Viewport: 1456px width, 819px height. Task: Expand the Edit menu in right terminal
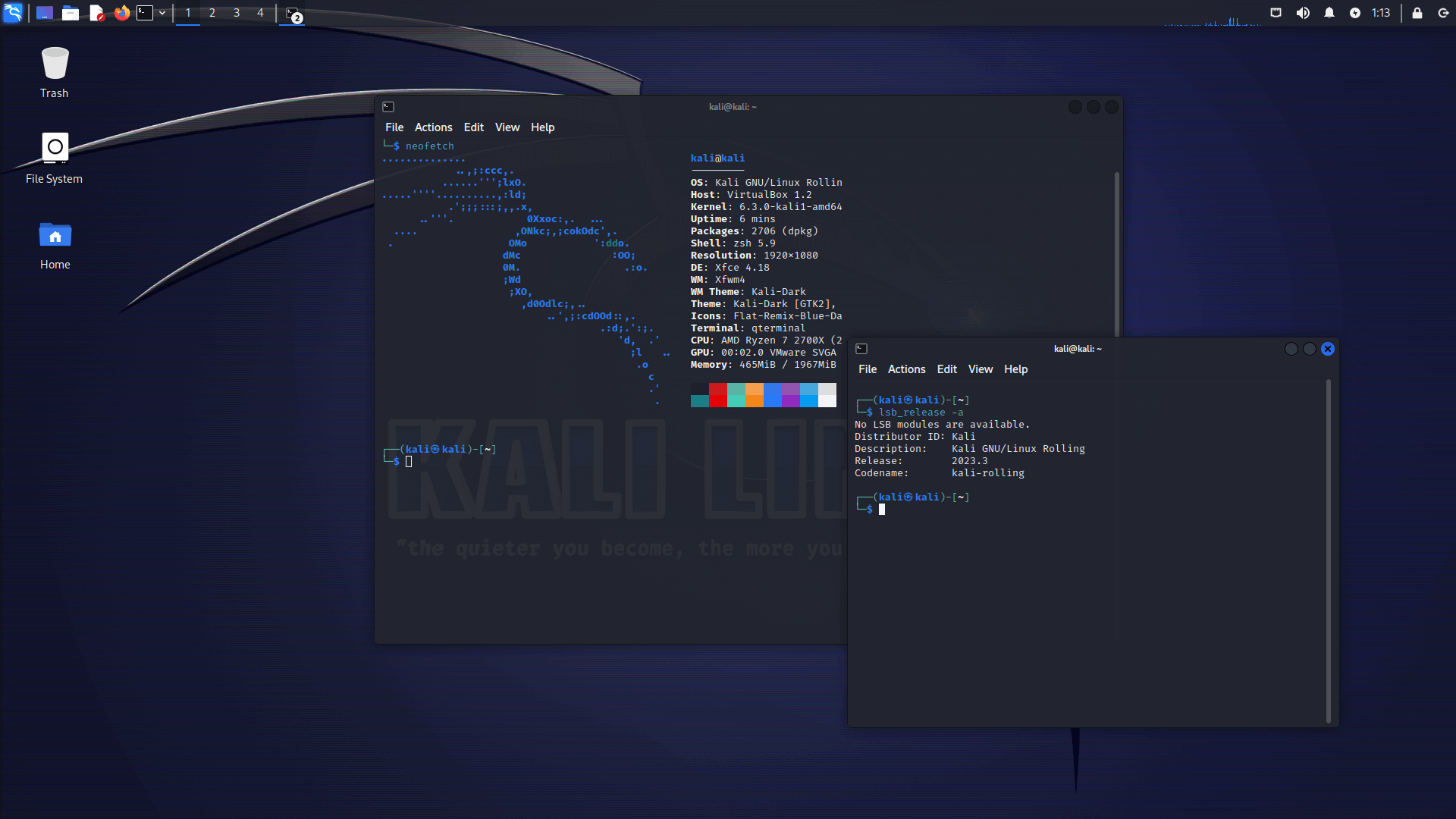pos(946,369)
